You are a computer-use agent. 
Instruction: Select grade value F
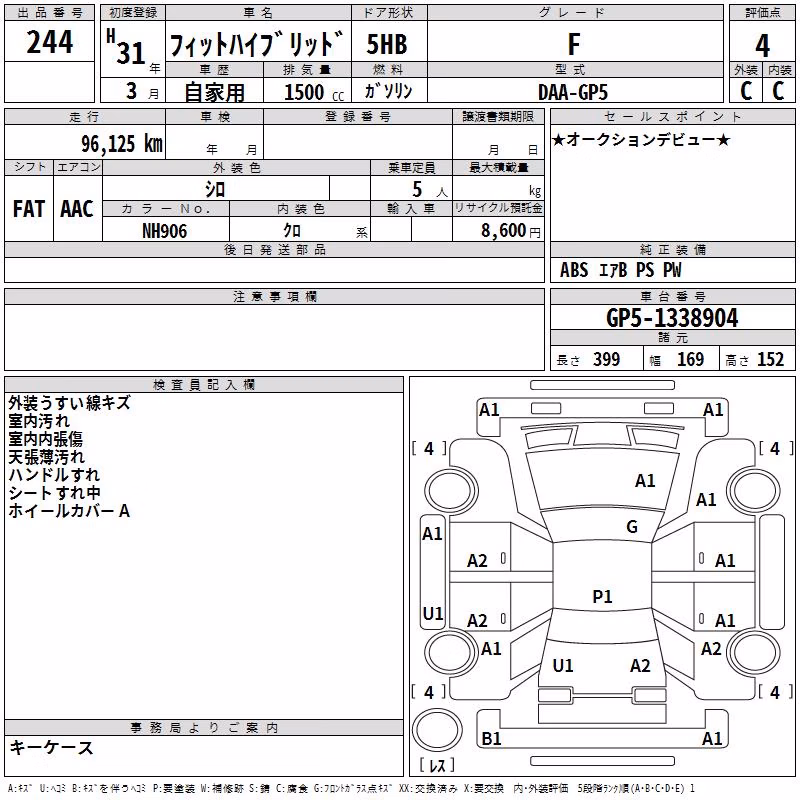click(574, 44)
